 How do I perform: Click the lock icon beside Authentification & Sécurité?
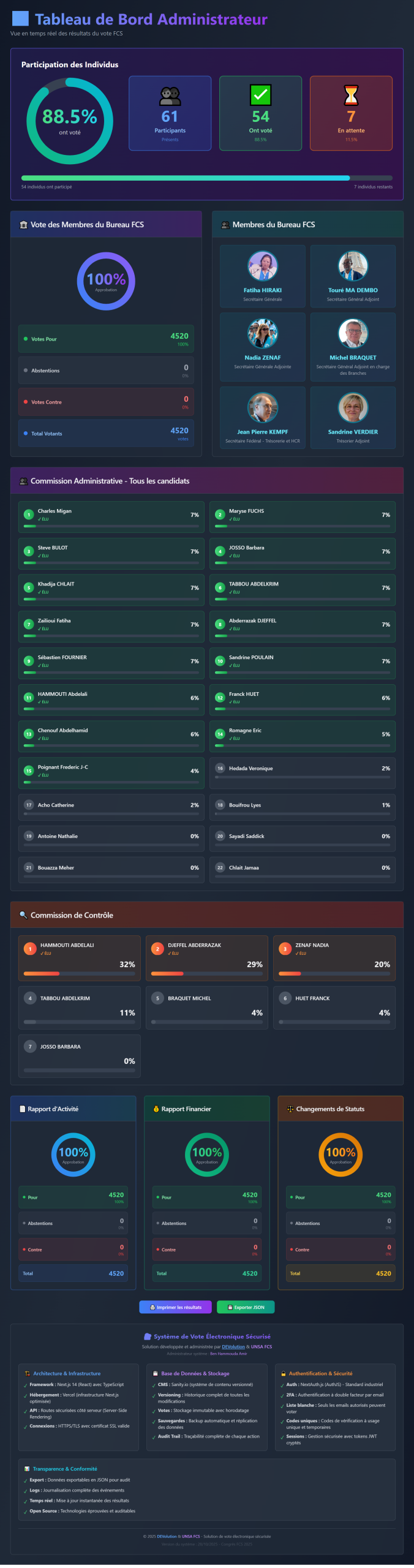click(x=283, y=1373)
